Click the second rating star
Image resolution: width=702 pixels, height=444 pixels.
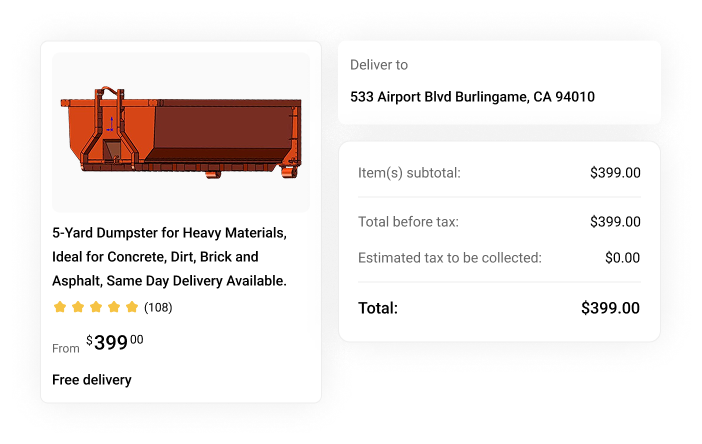pos(78,307)
